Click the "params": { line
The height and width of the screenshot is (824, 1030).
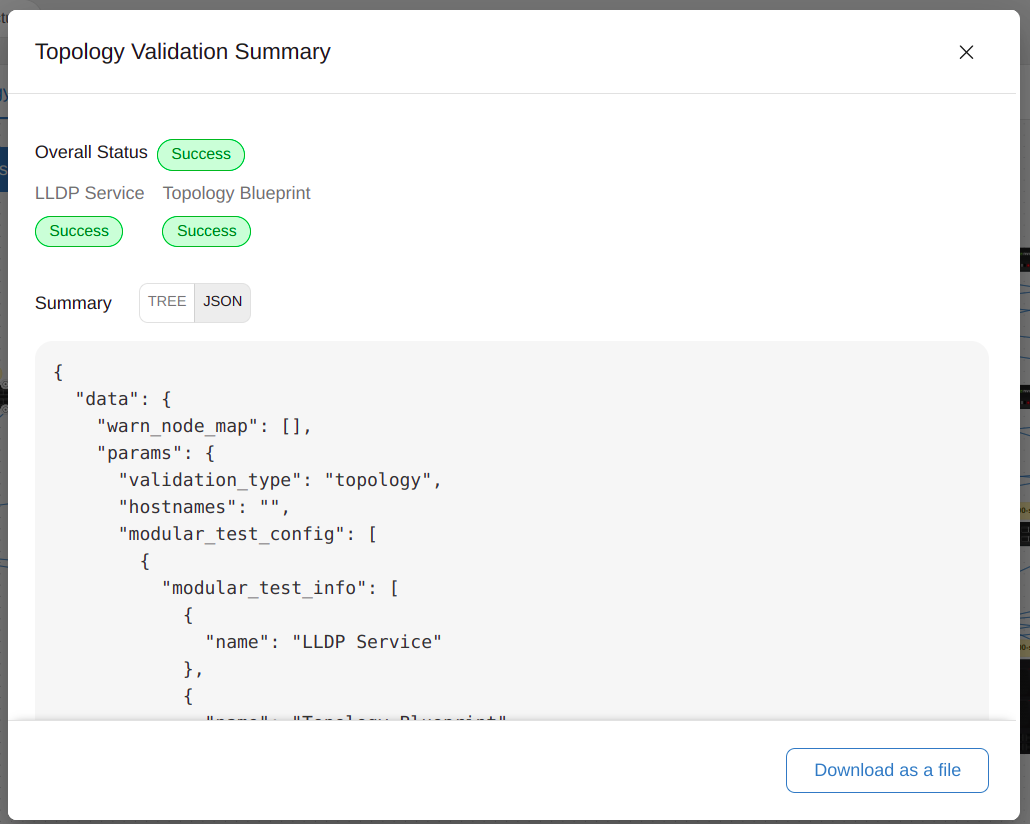tap(156, 453)
